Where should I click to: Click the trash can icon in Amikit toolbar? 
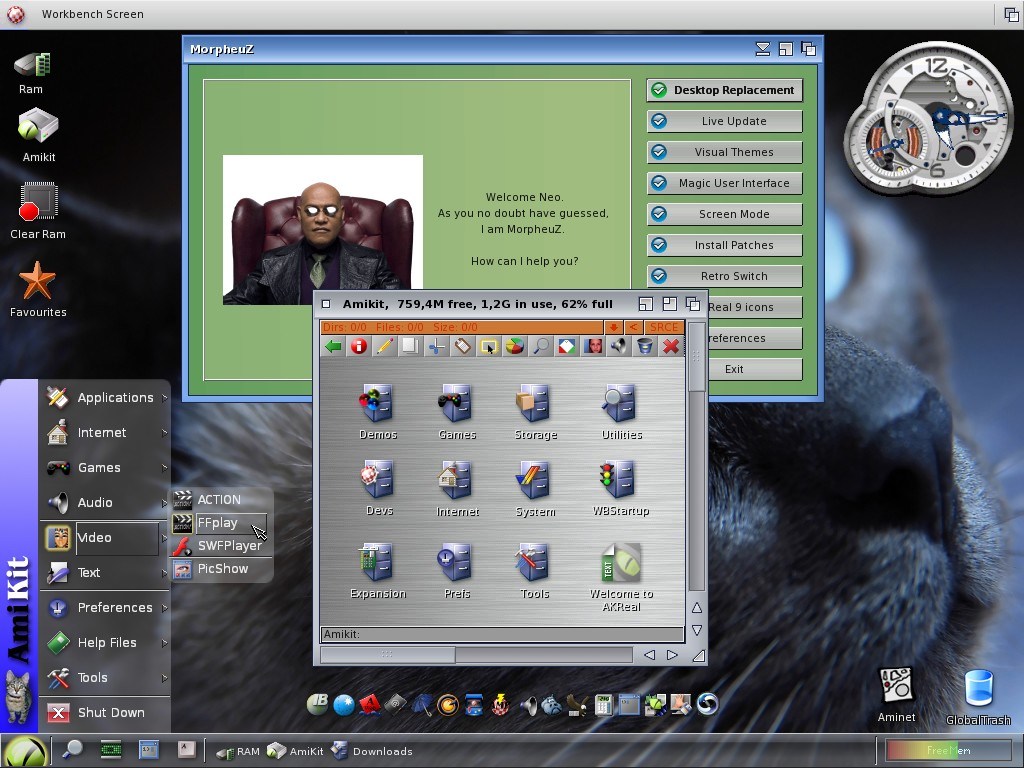[x=645, y=347]
